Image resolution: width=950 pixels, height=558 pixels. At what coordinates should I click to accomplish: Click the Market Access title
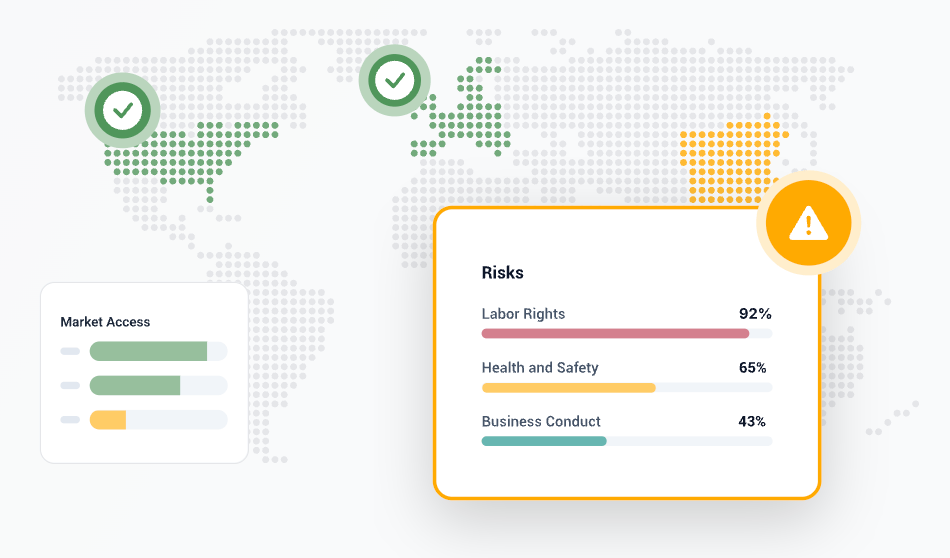105,322
